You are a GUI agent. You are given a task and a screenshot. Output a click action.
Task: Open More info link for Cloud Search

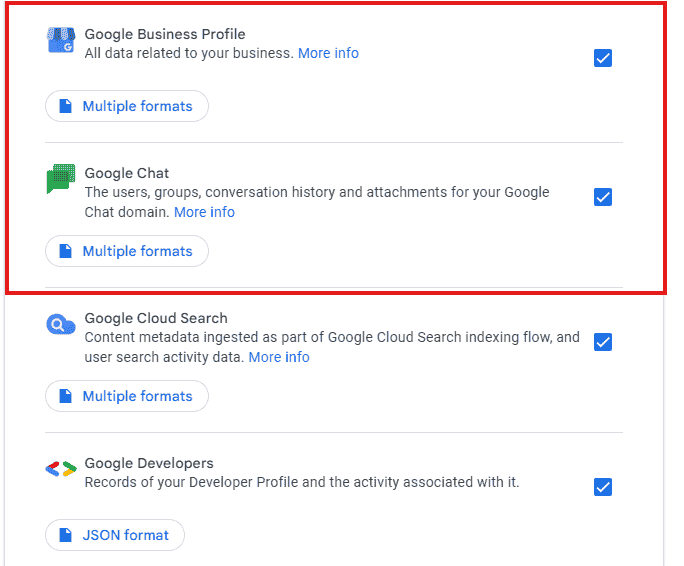click(279, 357)
